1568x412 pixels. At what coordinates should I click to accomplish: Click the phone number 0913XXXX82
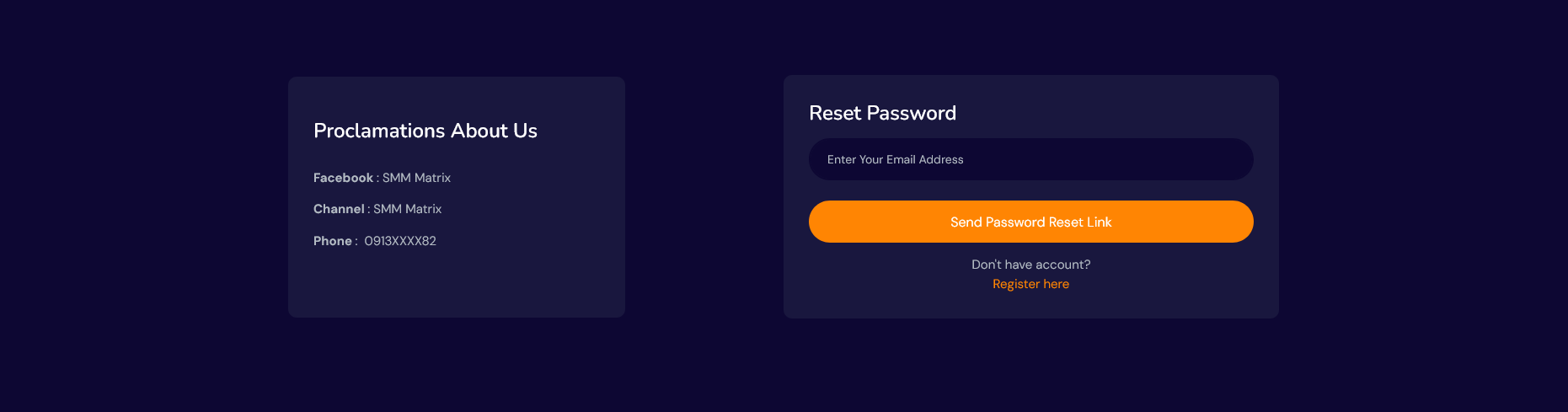click(400, 241)
